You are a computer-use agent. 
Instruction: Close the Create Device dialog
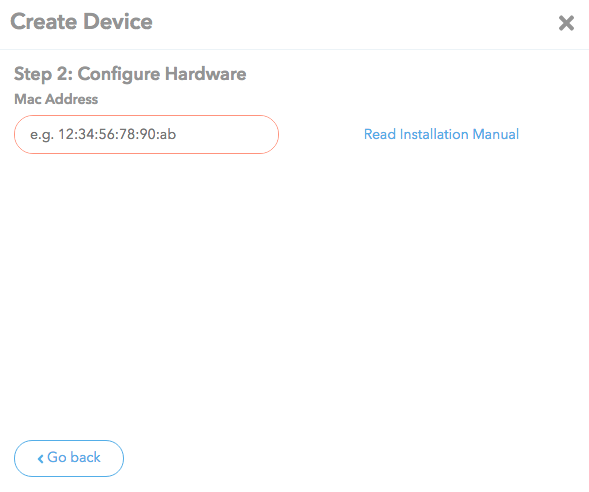(x=566, y=23)
